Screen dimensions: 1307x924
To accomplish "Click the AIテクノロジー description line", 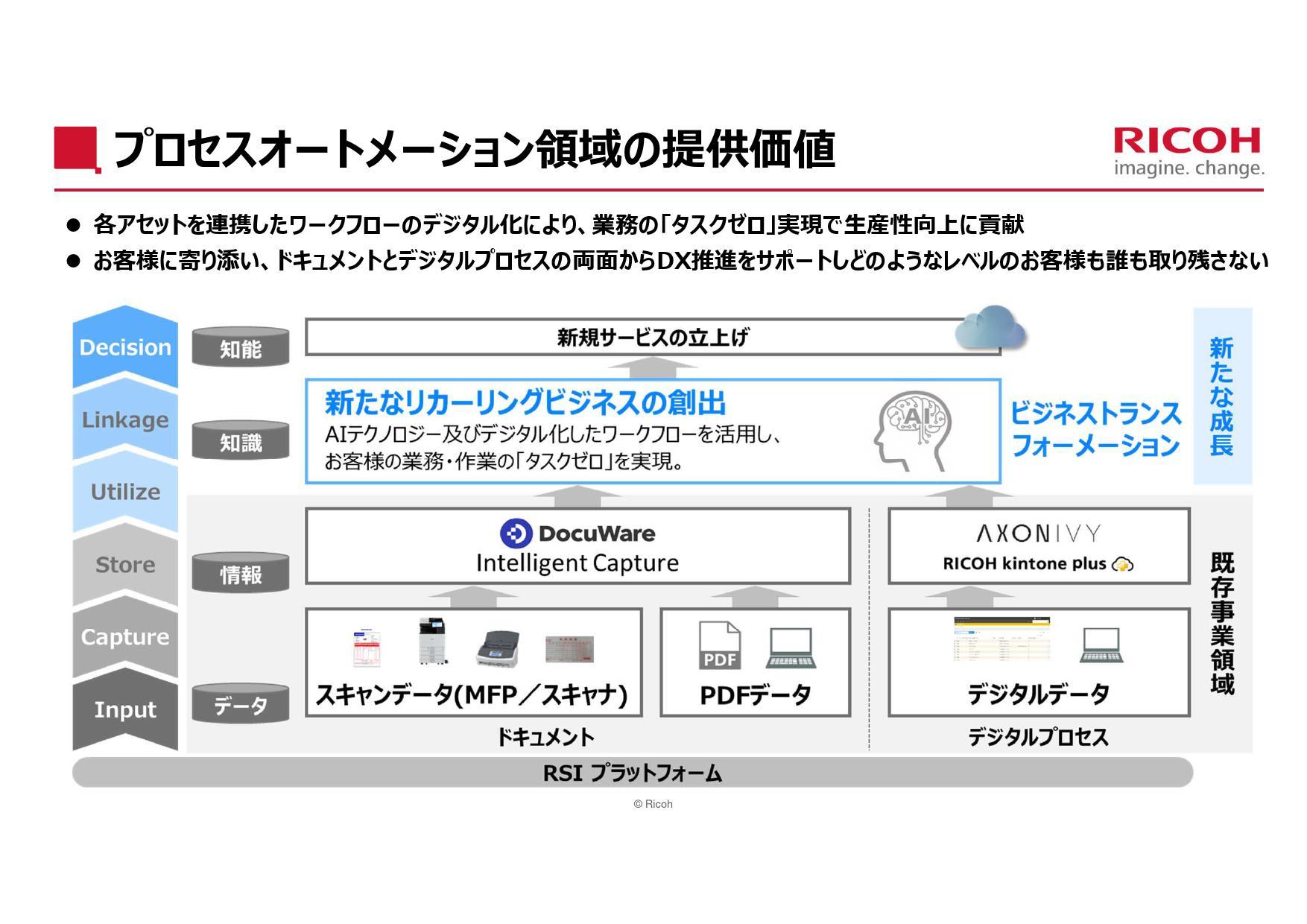I will coord(552,434).
